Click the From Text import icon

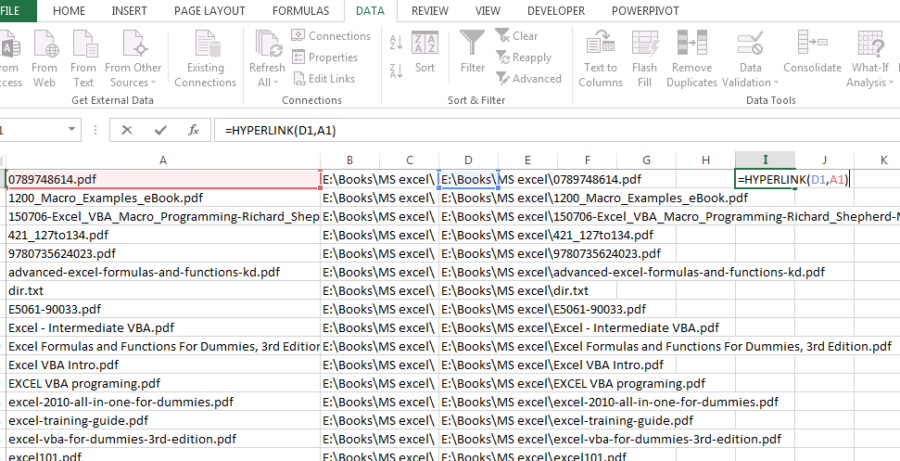pyautogui.click(x=84, y=59)
